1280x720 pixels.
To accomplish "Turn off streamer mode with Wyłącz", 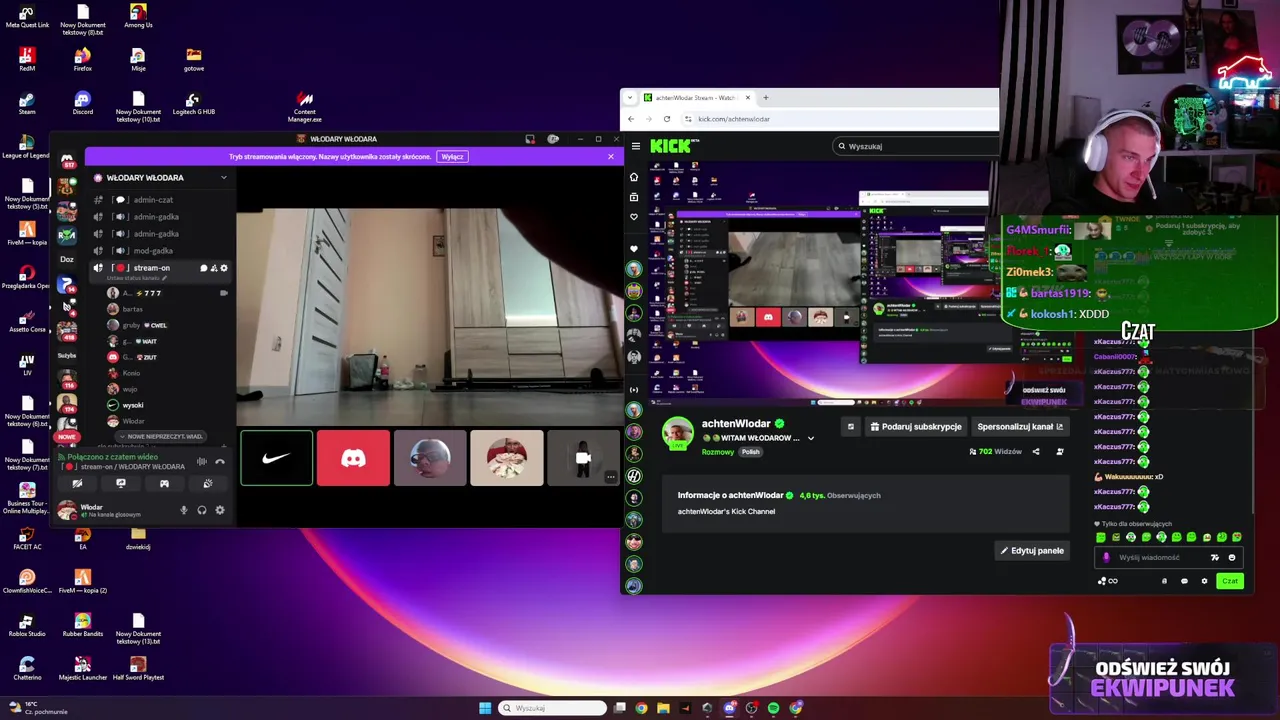I will click(453, 156).
